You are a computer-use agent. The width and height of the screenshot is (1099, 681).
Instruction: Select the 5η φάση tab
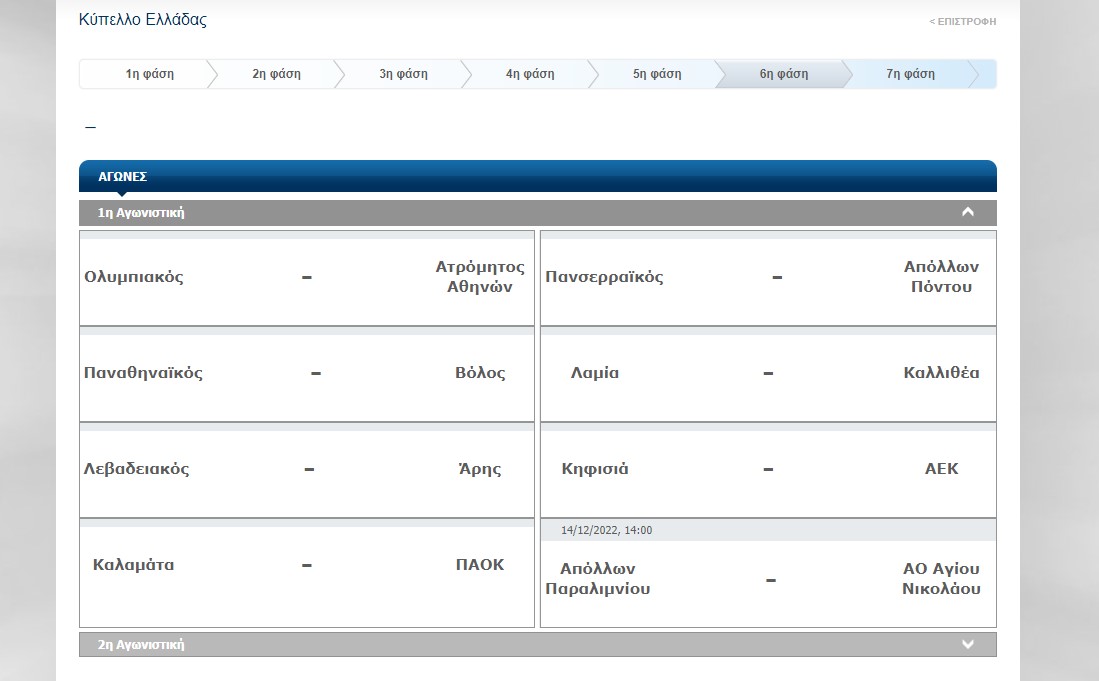657,74
